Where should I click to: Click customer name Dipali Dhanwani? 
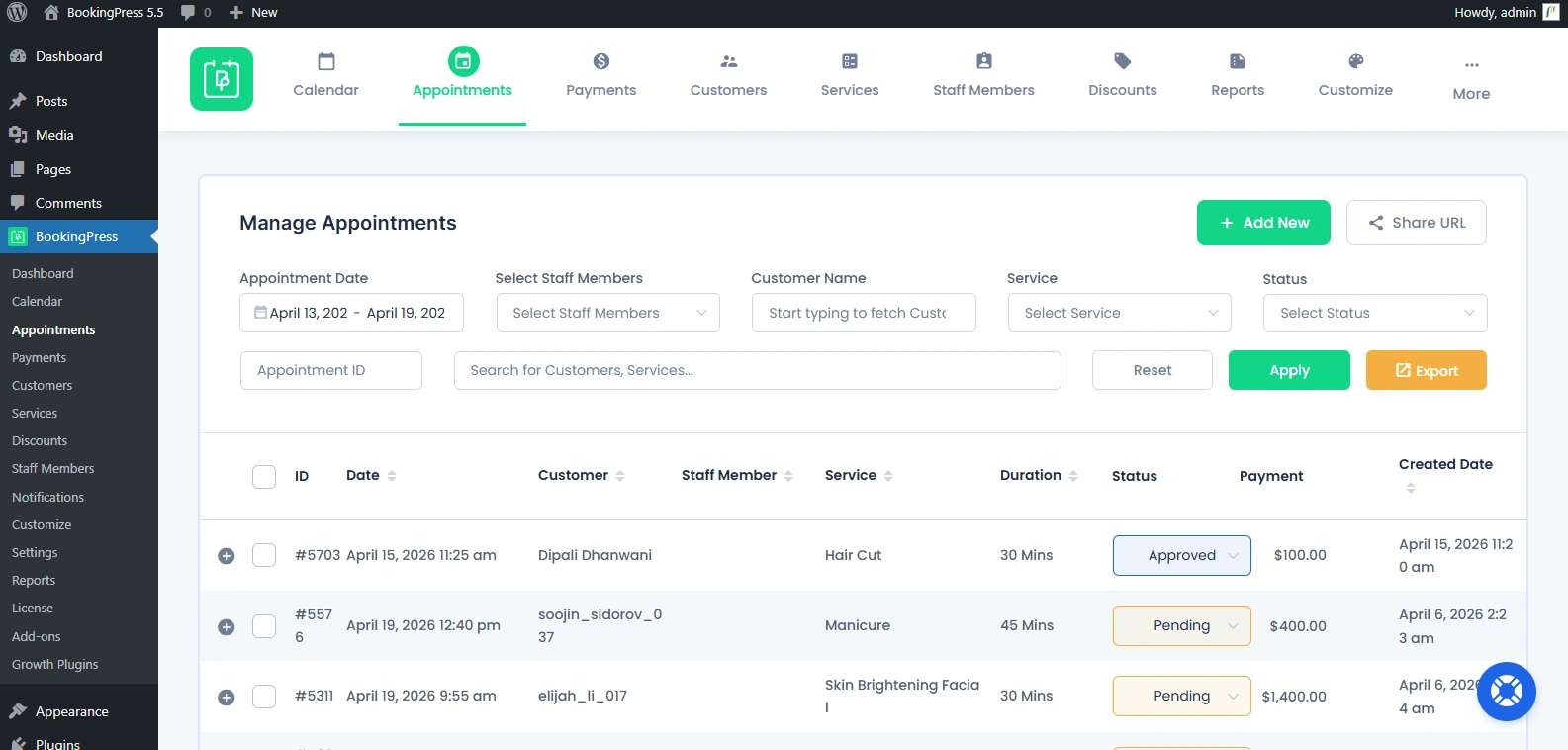595,555
